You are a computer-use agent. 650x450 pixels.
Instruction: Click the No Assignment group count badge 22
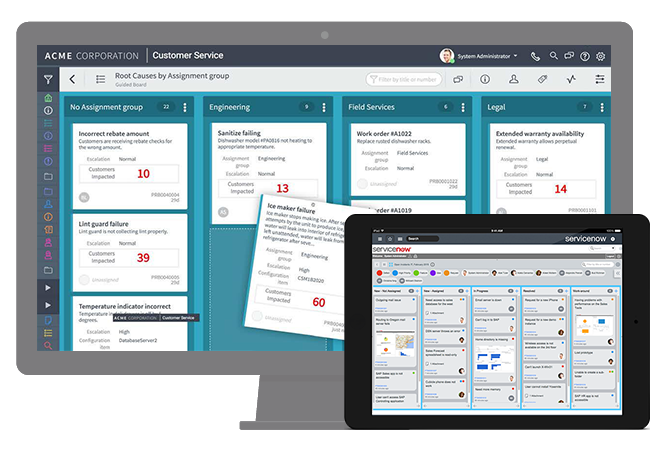pos(166,107)
